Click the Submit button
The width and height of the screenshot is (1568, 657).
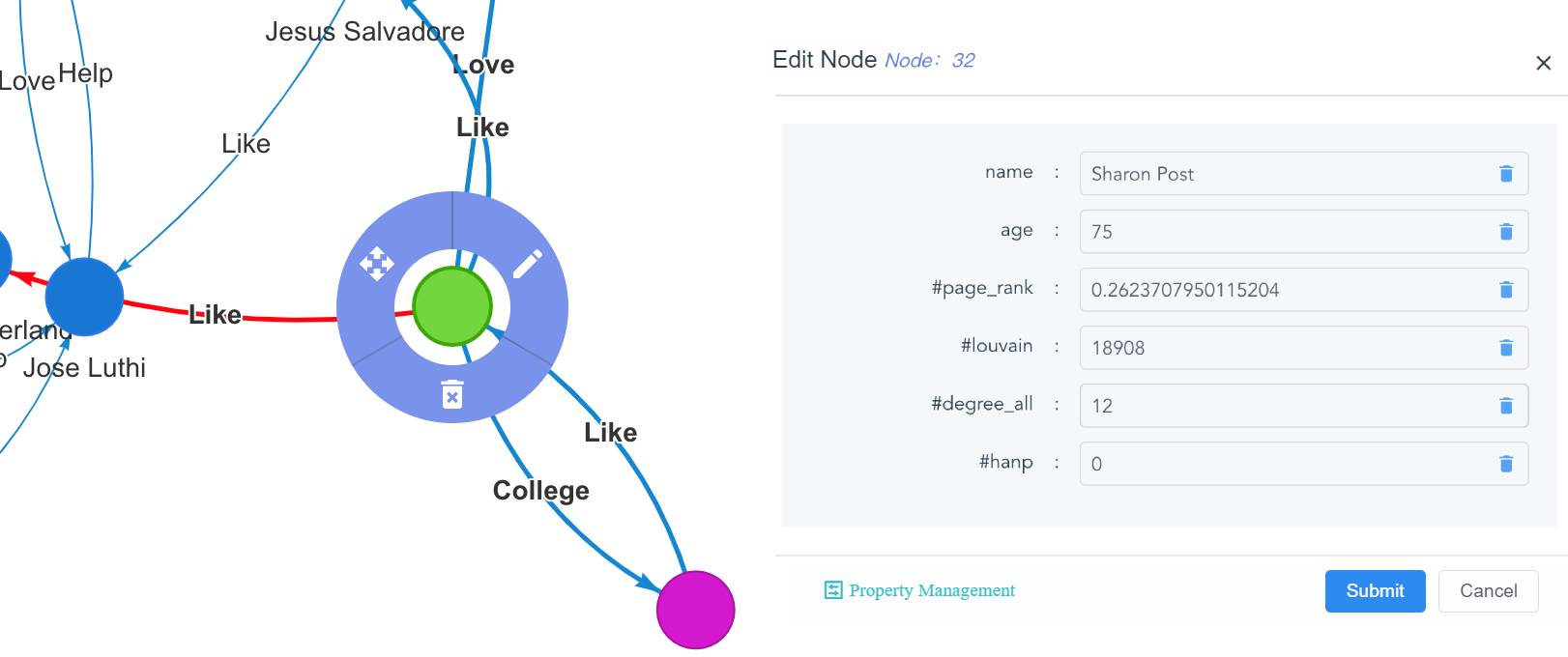point(1375,591)
